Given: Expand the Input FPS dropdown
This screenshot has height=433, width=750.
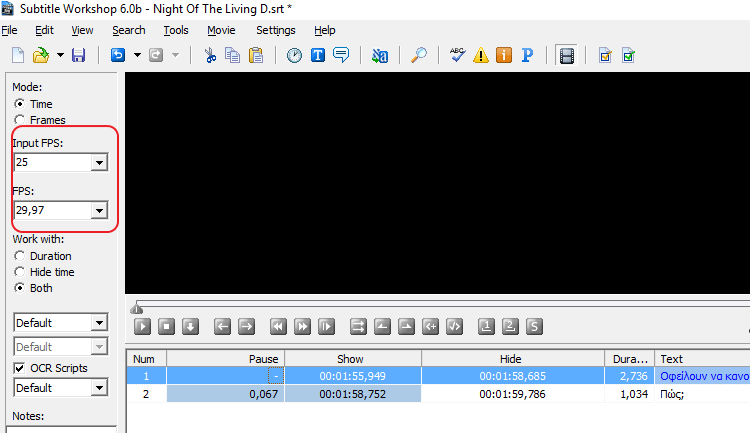Looking at the screenshot, I should tap(99, 162).
